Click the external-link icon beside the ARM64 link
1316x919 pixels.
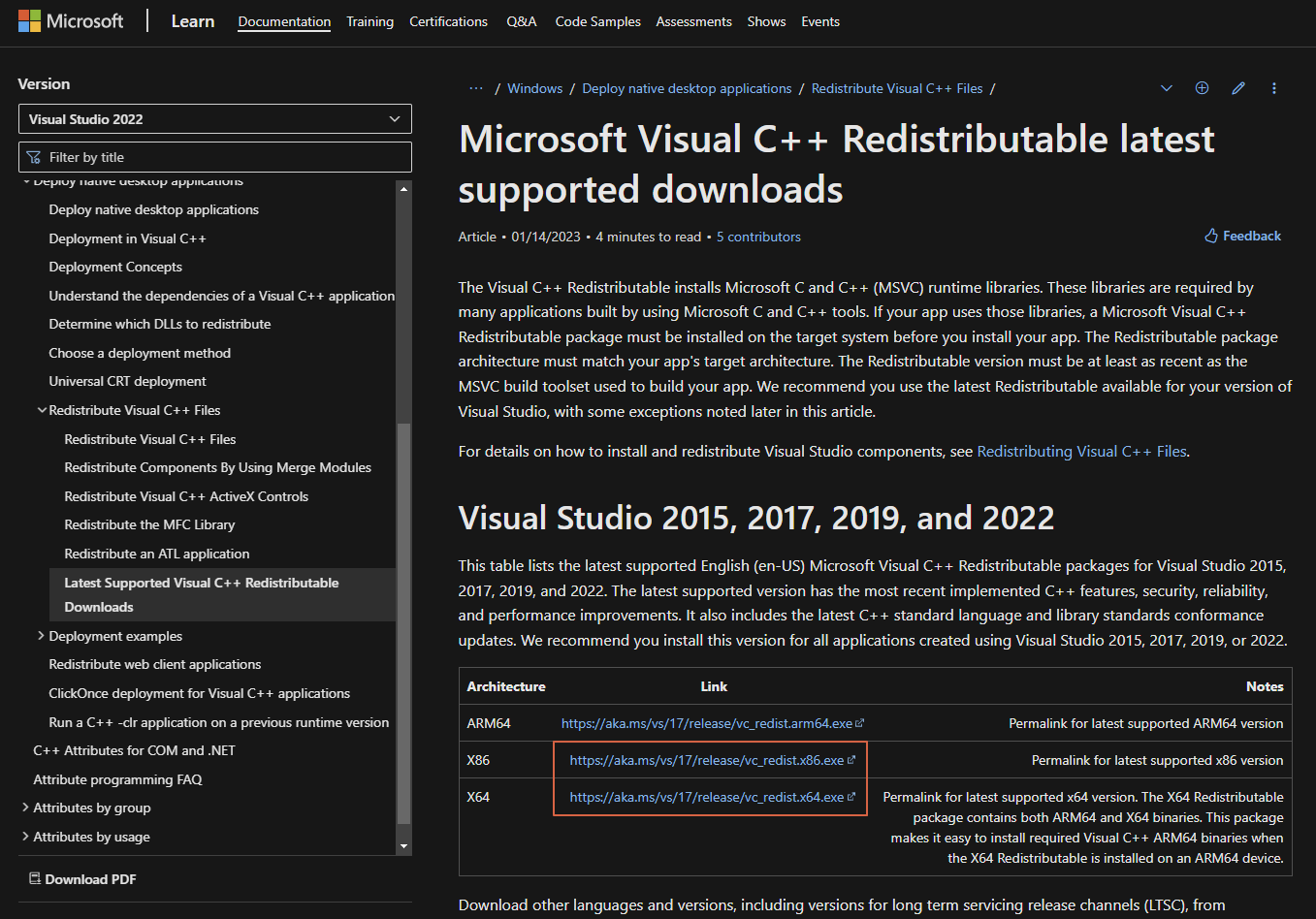(860, 722)
